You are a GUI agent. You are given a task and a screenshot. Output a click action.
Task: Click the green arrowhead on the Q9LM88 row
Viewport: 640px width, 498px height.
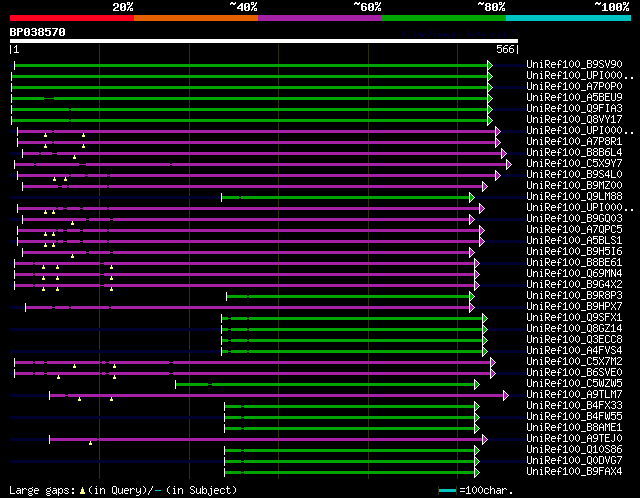471,197
